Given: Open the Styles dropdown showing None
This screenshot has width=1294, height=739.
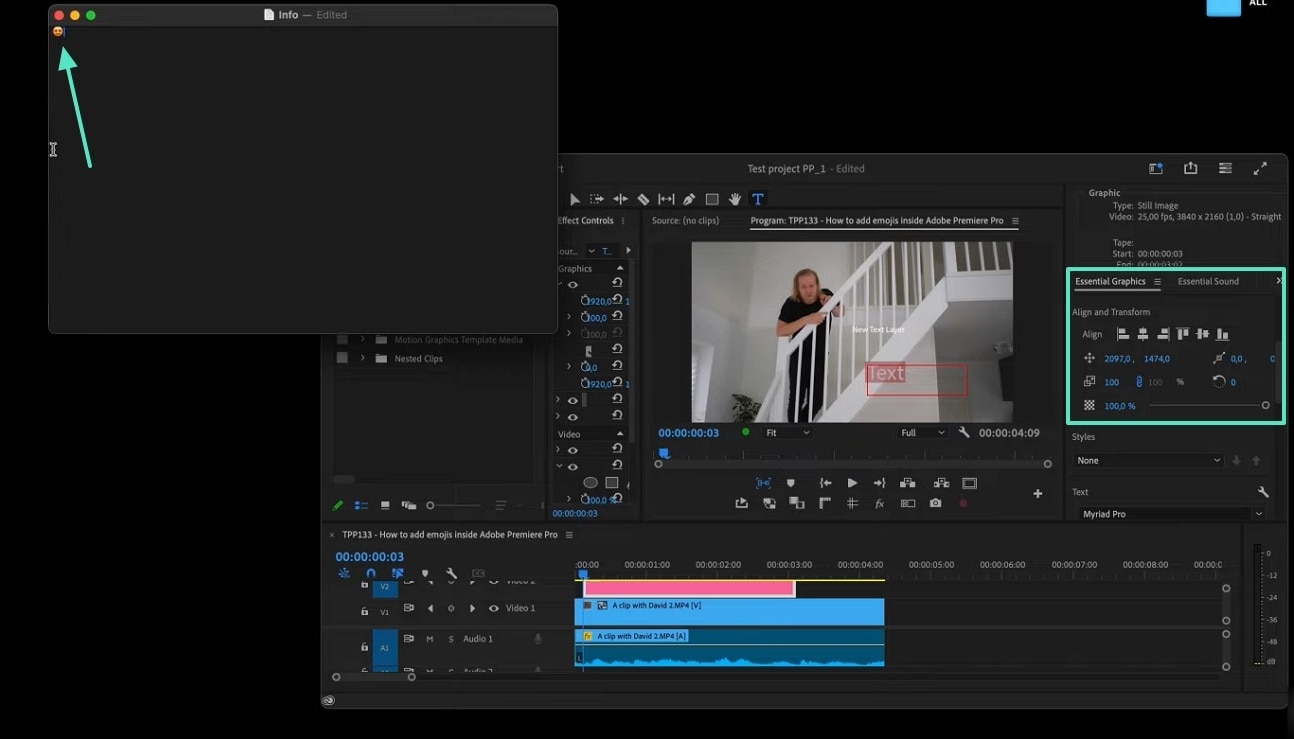Looking at the screenshot, I should pos(1148,460).
